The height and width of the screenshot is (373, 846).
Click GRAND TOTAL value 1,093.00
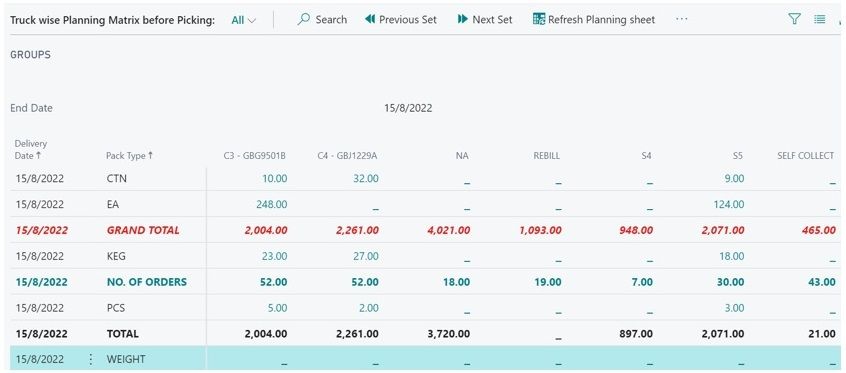(x=541, y=230)
